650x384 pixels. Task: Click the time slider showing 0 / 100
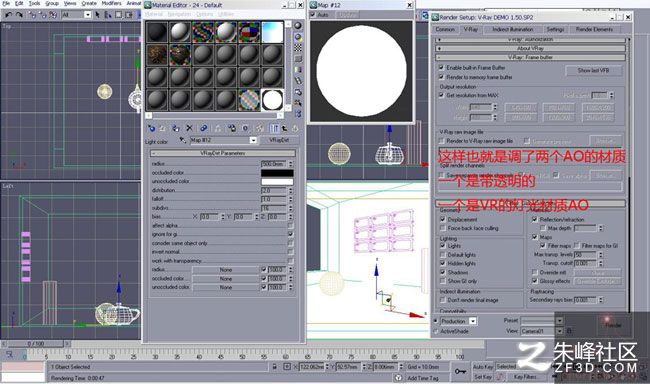click(x=36, y=344)
